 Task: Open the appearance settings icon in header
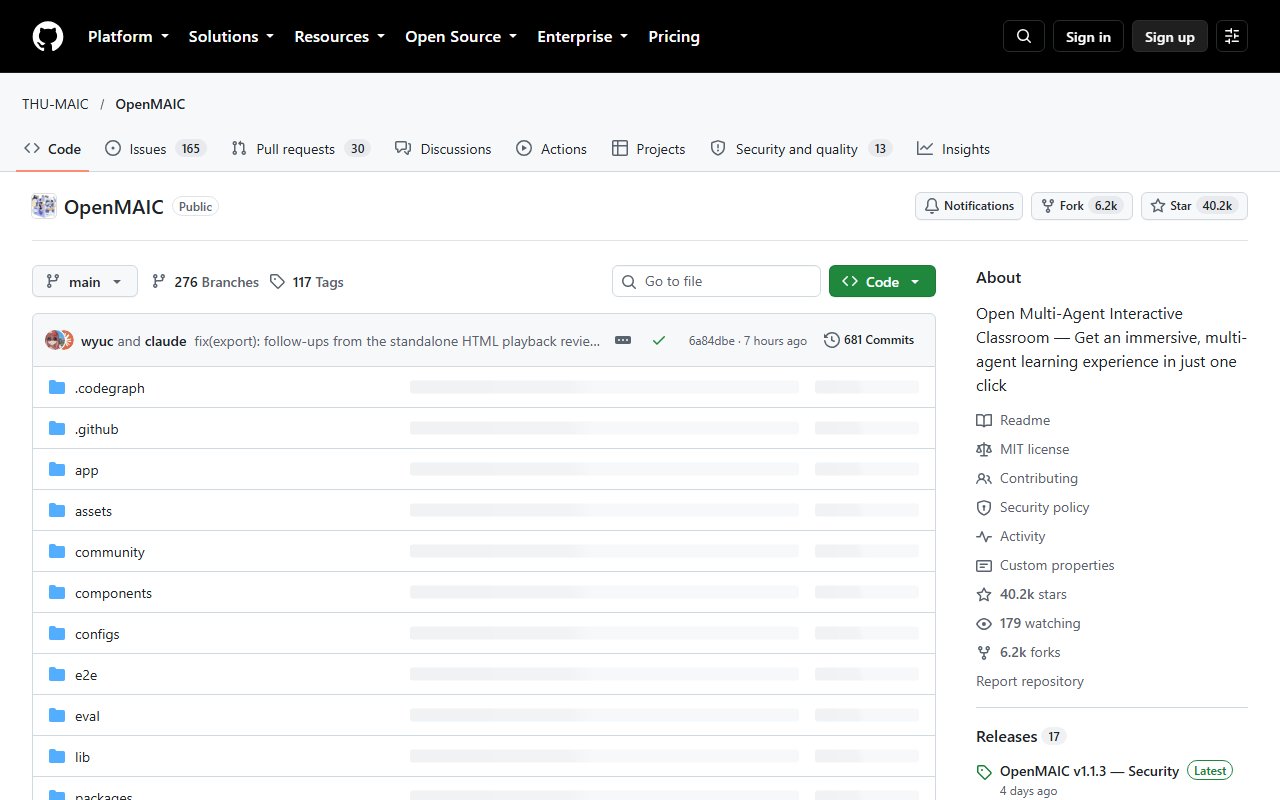(1232, 37)
